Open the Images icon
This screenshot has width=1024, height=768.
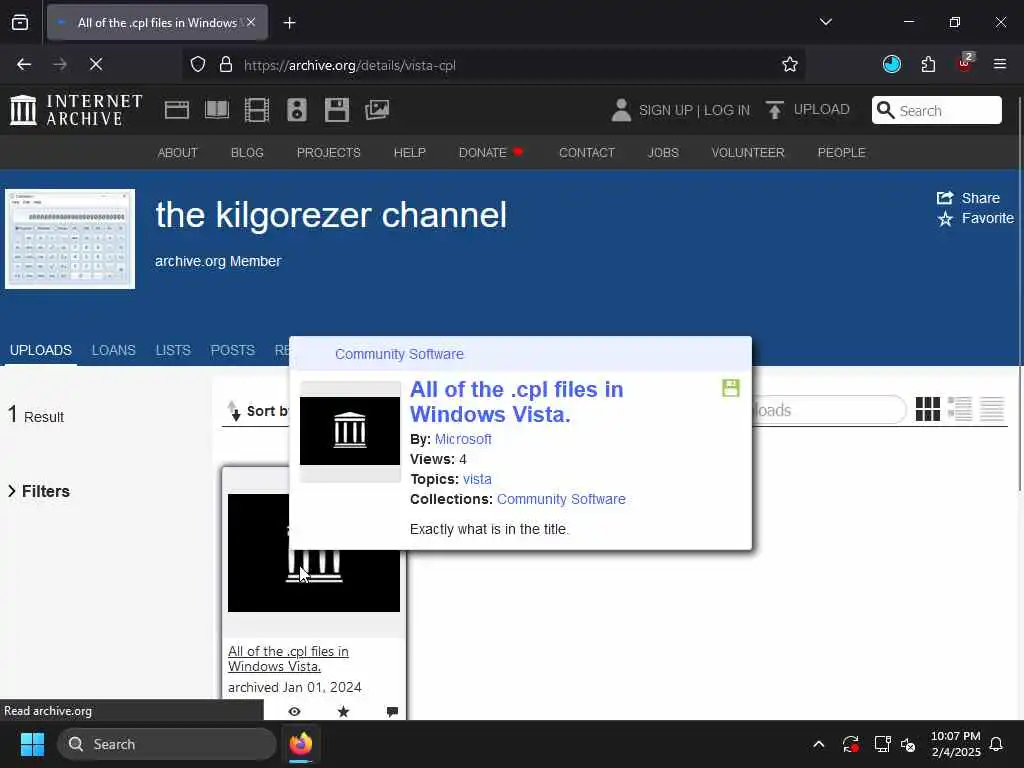pos(377,110)
